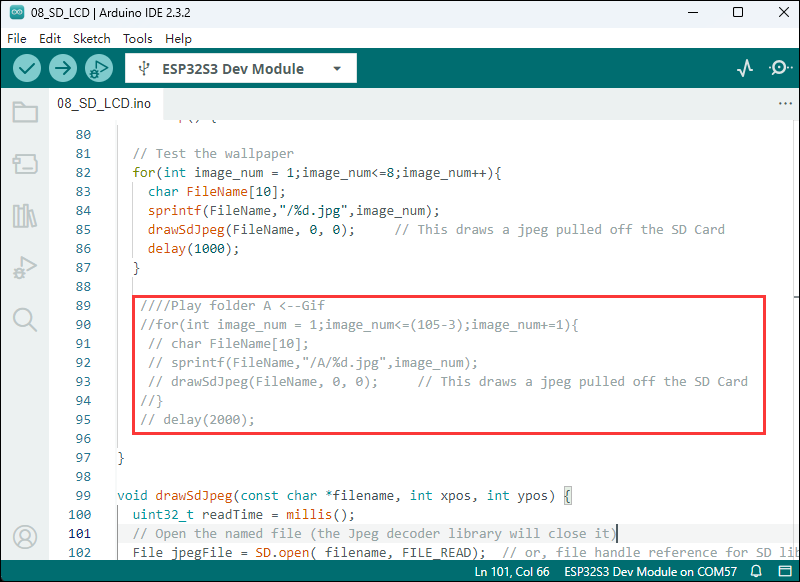Open the Sketchbook folder panel

click(x=24, y=111)
